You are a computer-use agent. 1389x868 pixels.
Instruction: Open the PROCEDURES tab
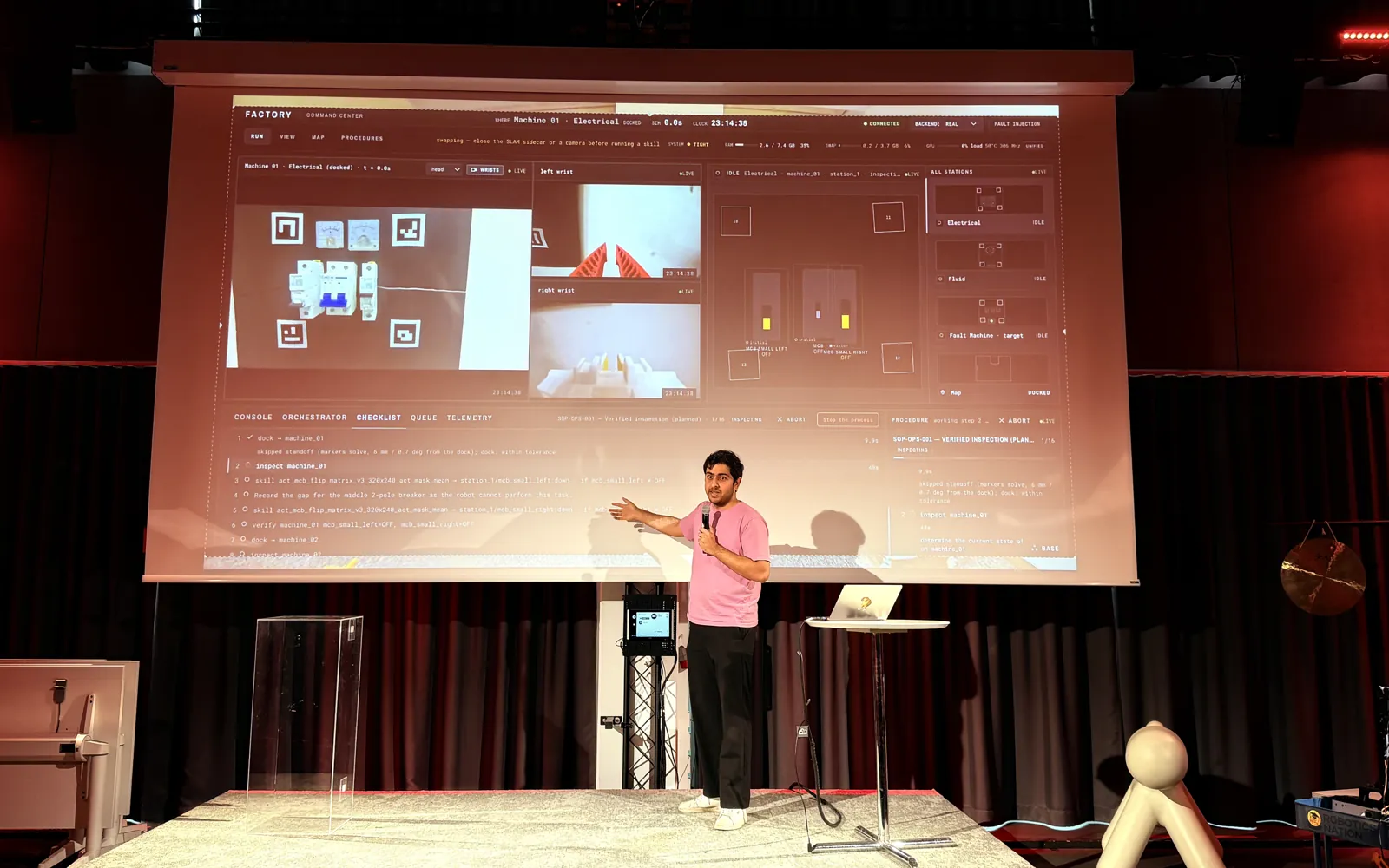coord(362,138)
